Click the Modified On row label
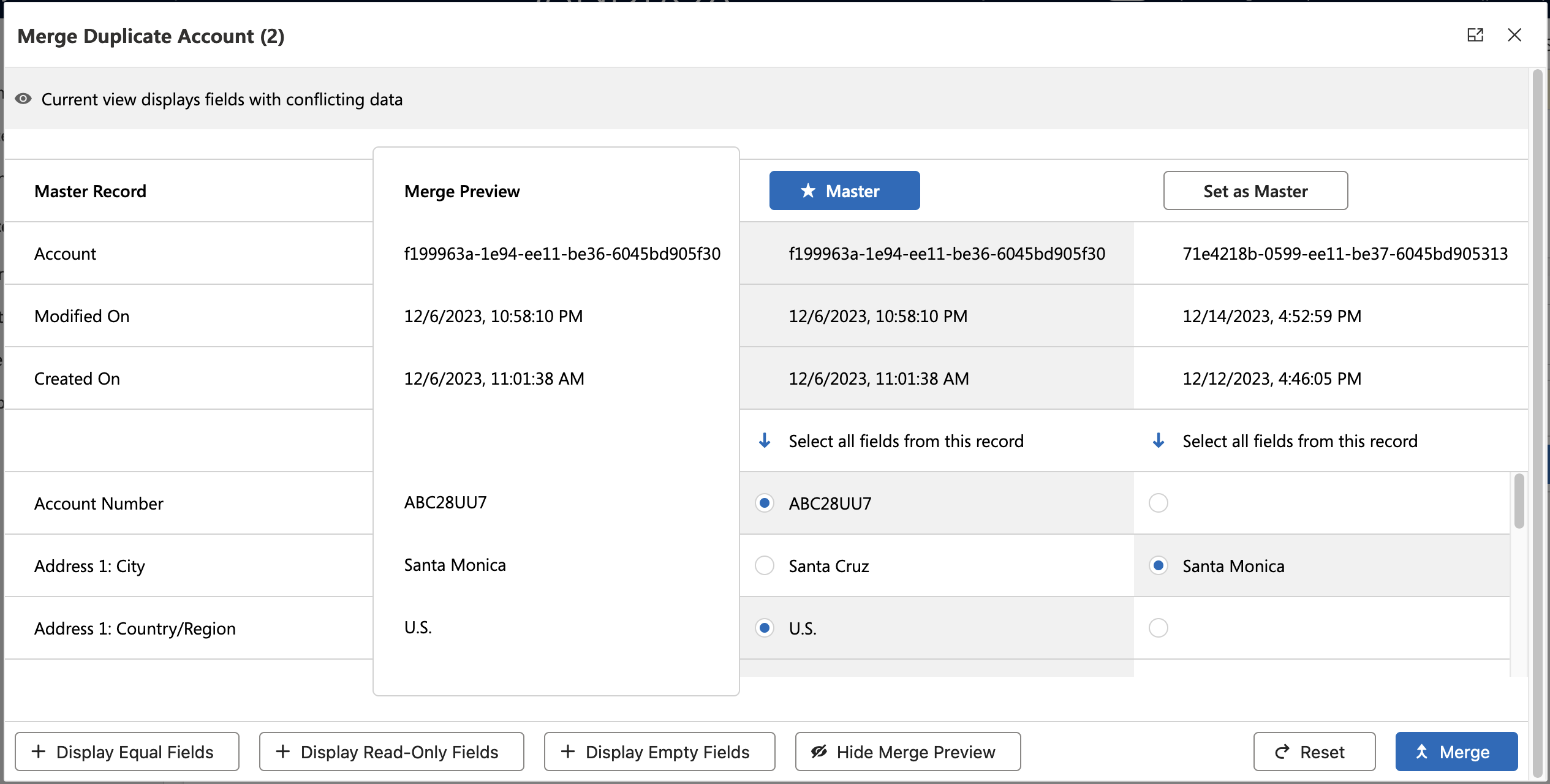Image resolution: width=1550 pixels, height=784 pixels. point(82,316)
